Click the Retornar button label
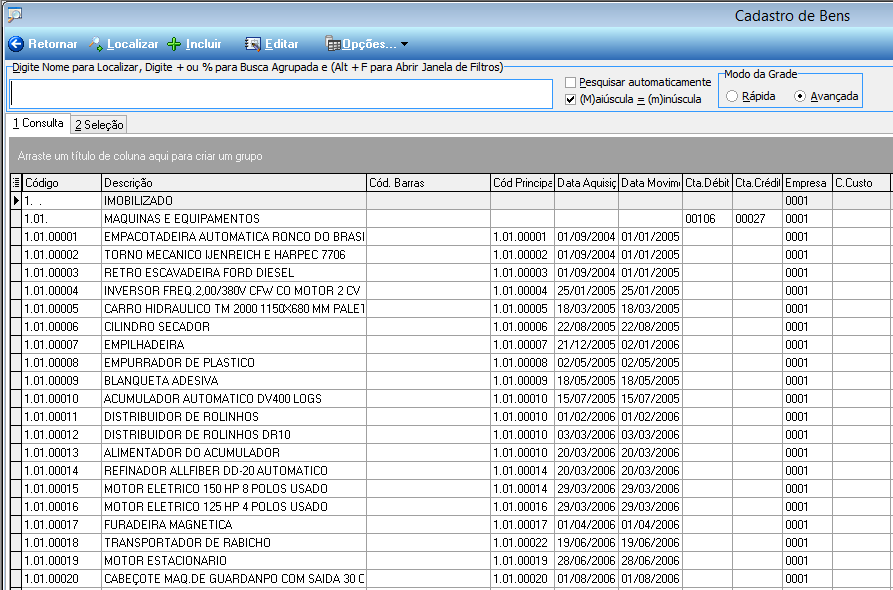Image resolution: width=893 pixels, height=590 pixels. [53, 44]
